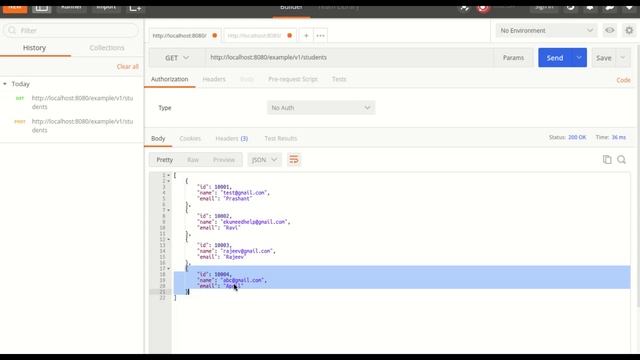This screenshot has height=360, width=640.
Task: Switch to the Team Library tab
Action: click(x=338, y=7)
